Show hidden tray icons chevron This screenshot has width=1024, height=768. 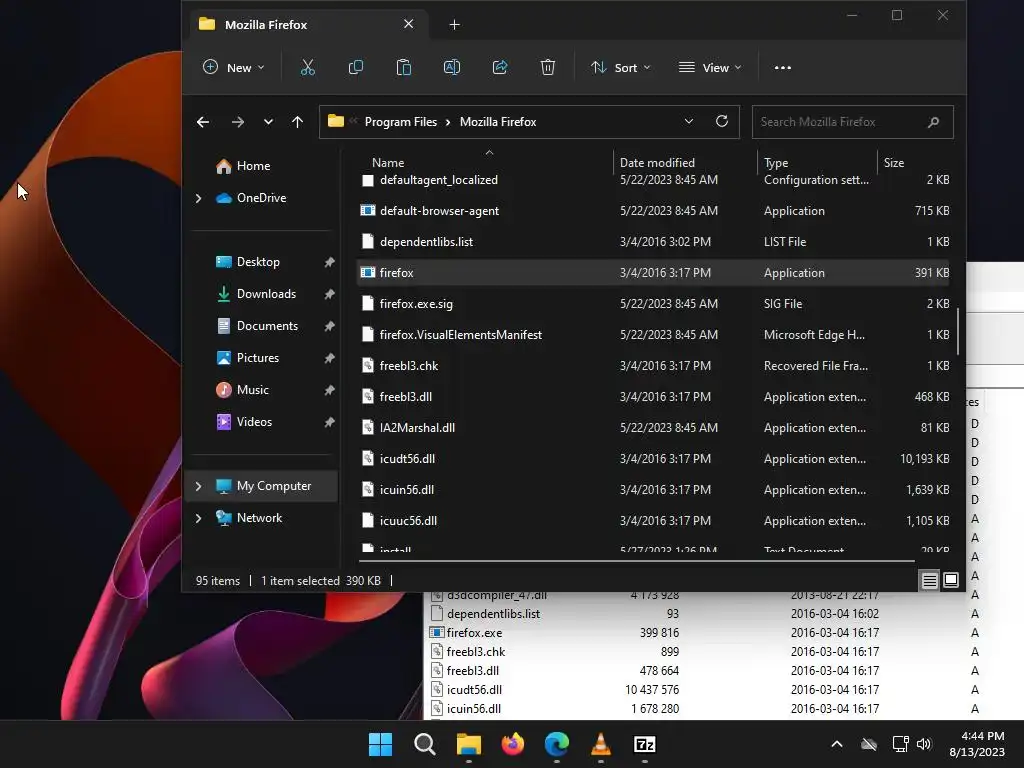pos(837,744)
